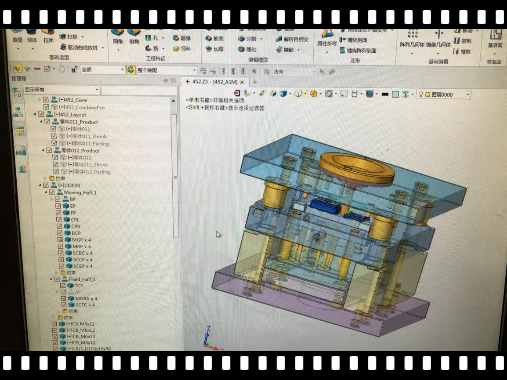Toggle the 452_Core checkbox in the tree

(x=46, y=99)
